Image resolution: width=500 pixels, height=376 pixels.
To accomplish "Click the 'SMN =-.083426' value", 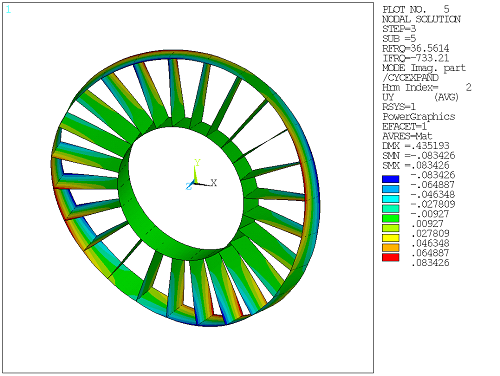I will pos(419,156).
